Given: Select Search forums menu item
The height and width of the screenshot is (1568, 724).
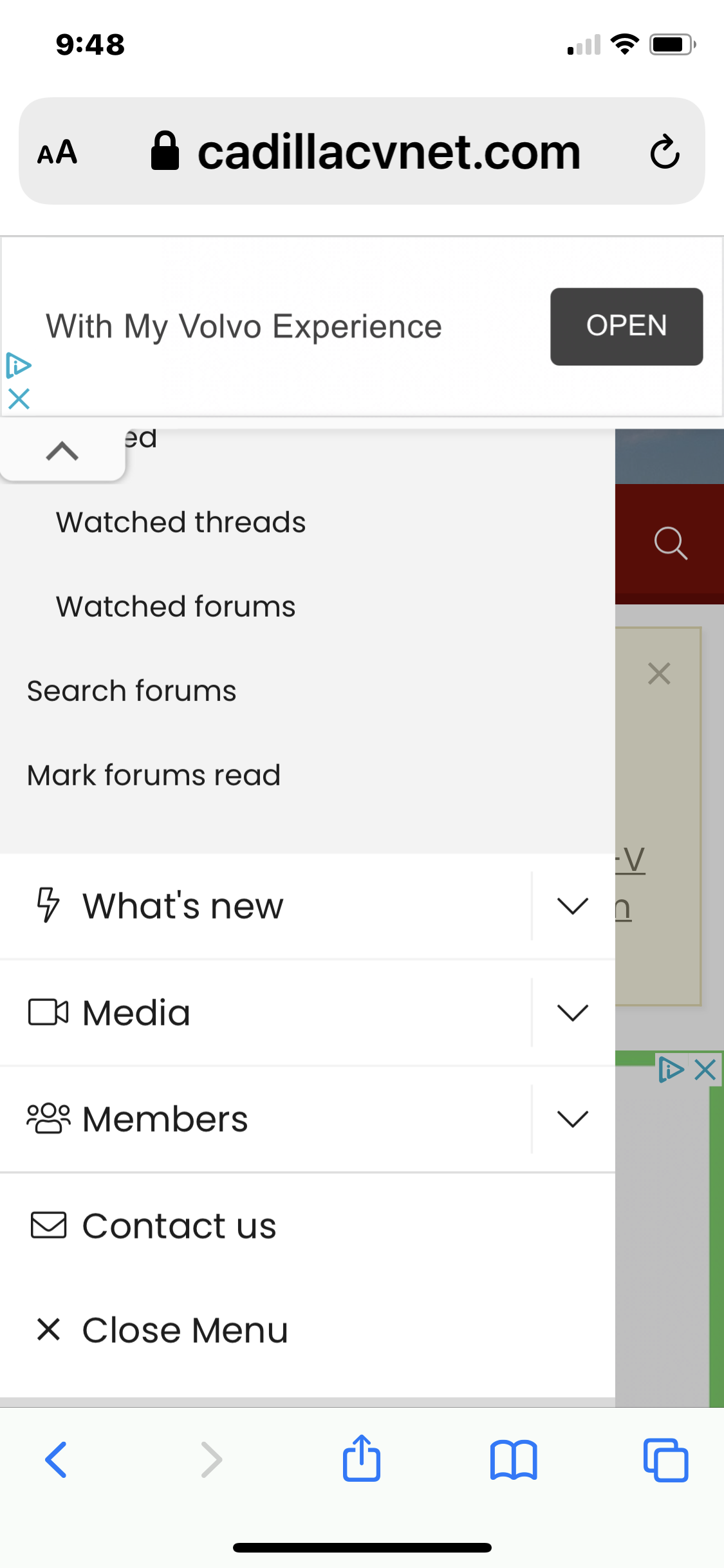Looking at the screenshot, I should pos(132,691).
